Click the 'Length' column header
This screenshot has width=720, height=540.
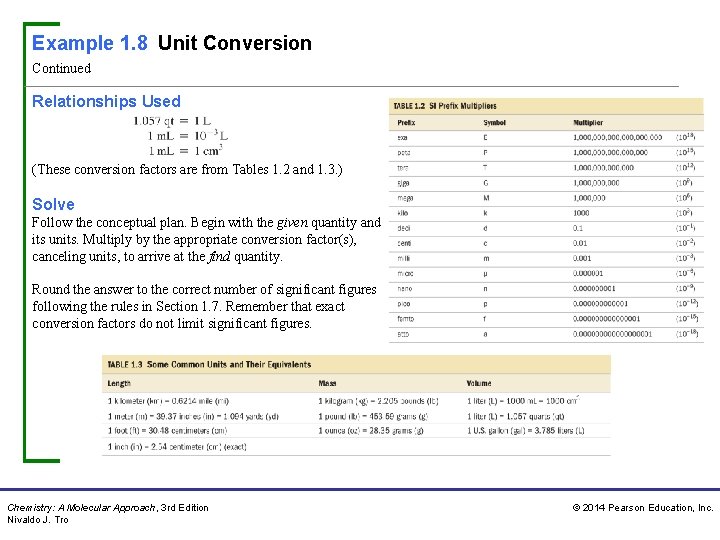[119, 383]
